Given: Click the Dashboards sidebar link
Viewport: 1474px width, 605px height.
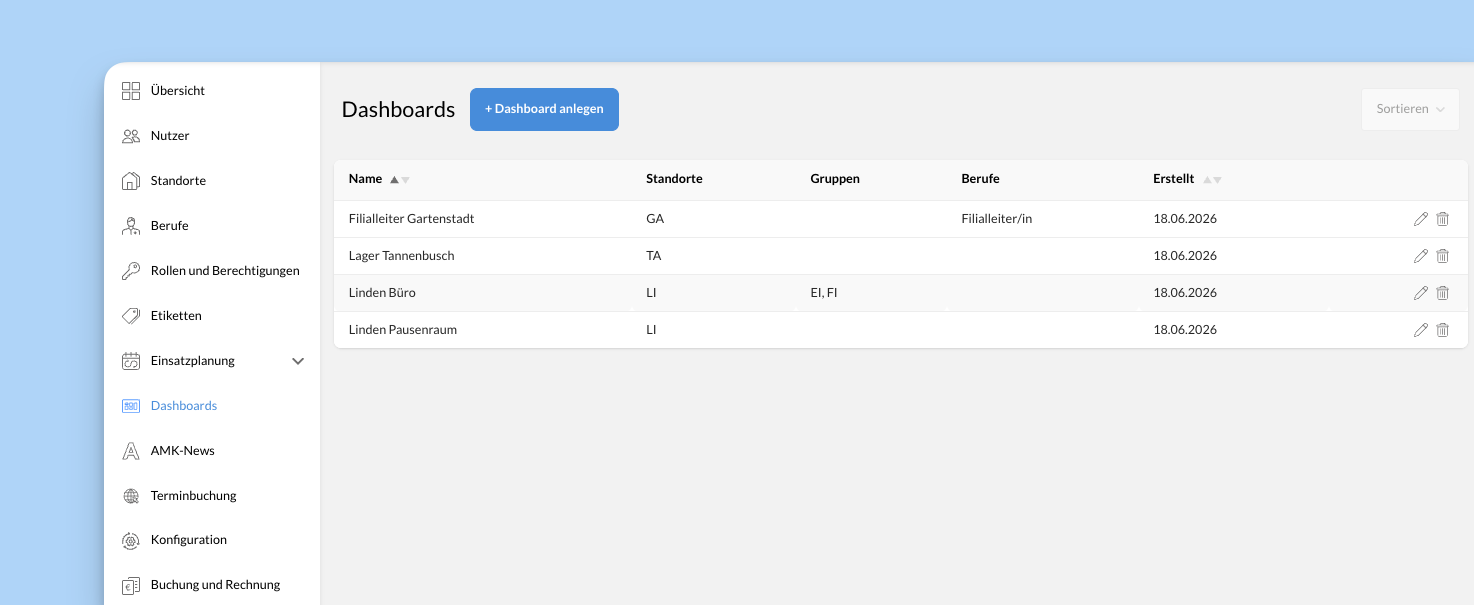Looking at the screenshot, I should click(184, 406).
